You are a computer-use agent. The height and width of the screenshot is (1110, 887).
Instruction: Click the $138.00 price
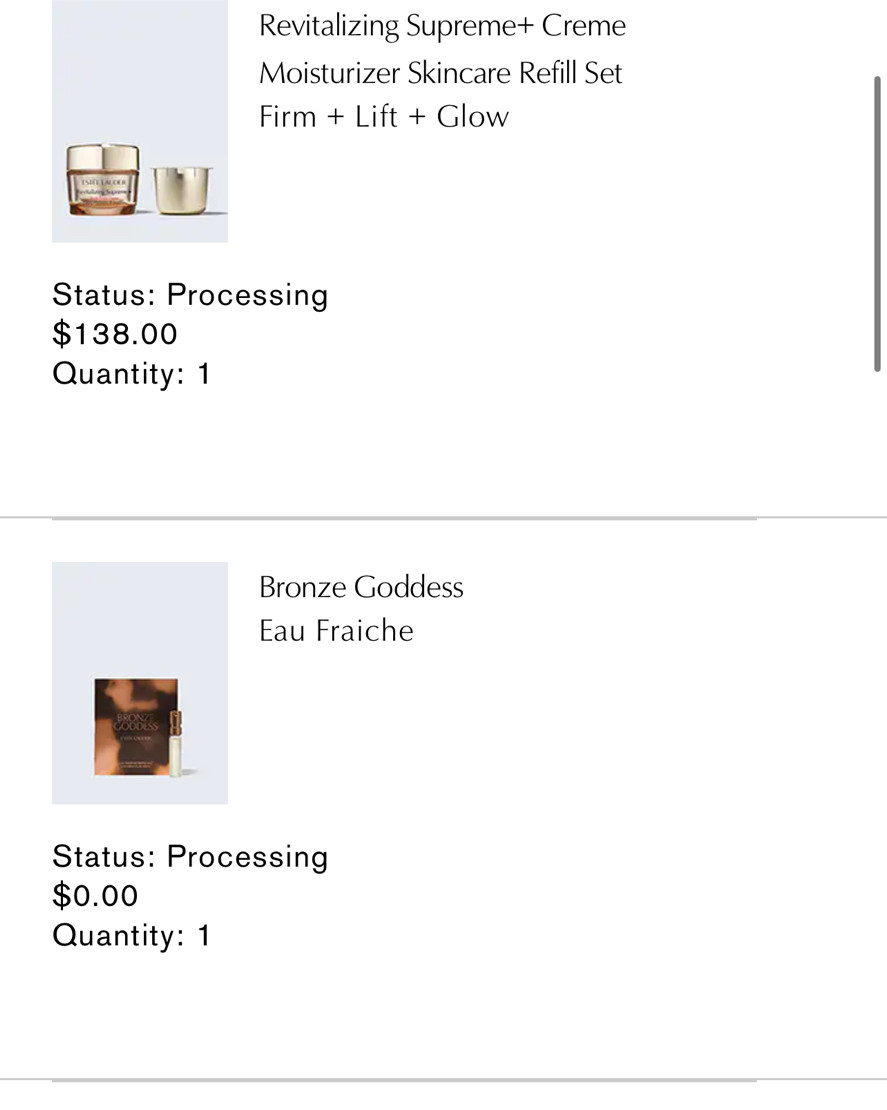pos(115,334)
